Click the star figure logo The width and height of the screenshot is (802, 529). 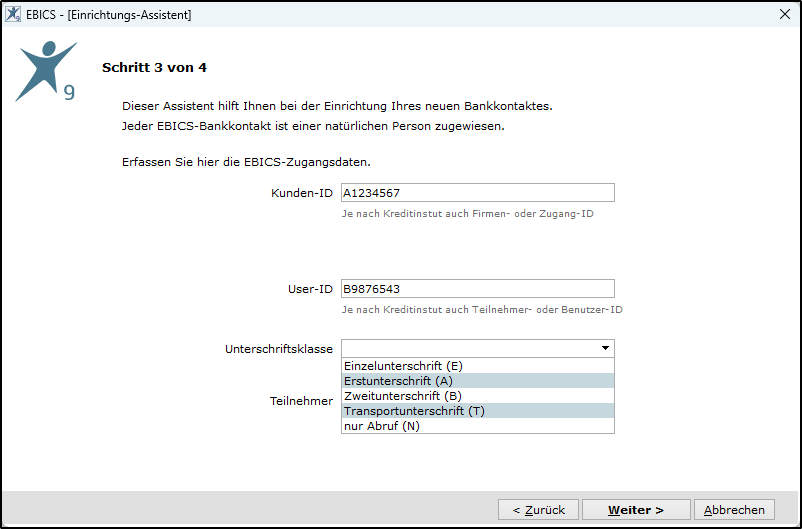(x=46, y=71)
